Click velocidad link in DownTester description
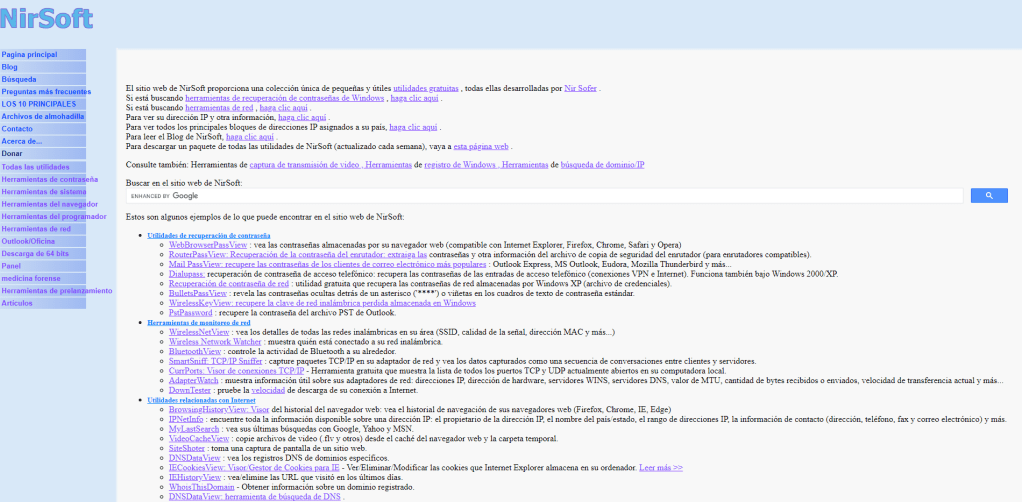 (268, 390)
